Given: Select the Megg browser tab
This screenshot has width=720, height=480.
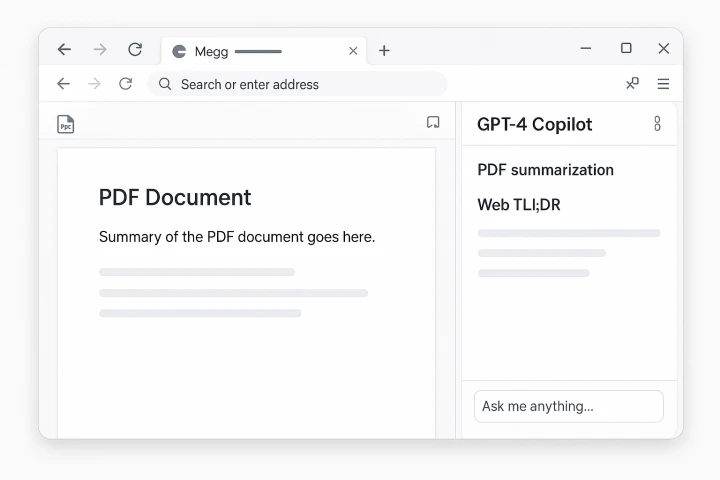Looking at the screenshot, I should click(x=264, y=51).
